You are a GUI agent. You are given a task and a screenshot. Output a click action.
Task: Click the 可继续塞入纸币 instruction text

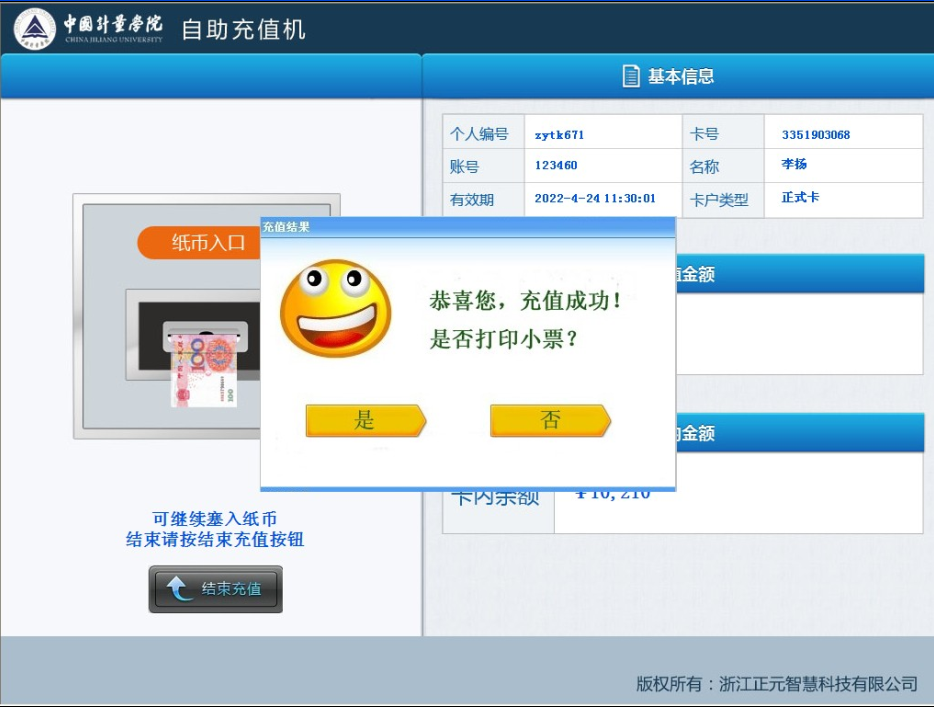[x=214, y=519]
